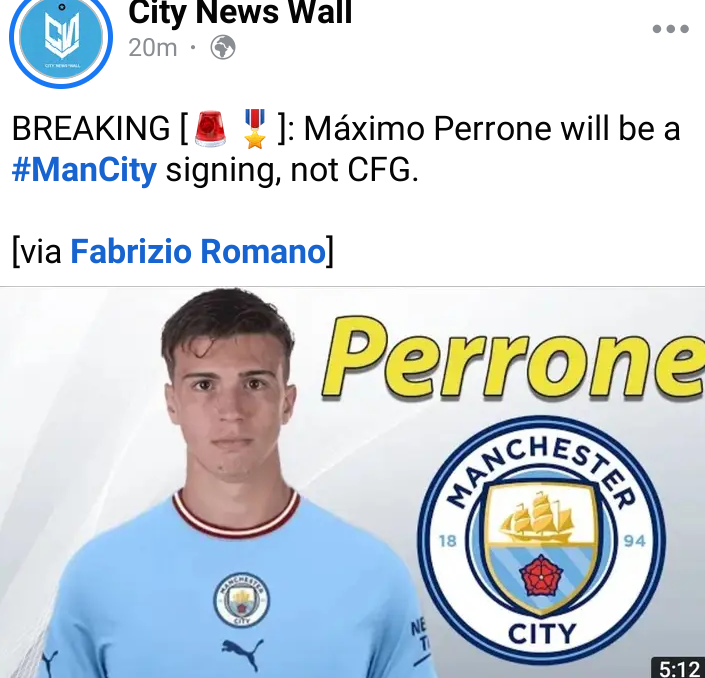The width and height of the screenshot is (705, 678).
Task: Click the yellow Perrone title text
Action: pos(514,359)
